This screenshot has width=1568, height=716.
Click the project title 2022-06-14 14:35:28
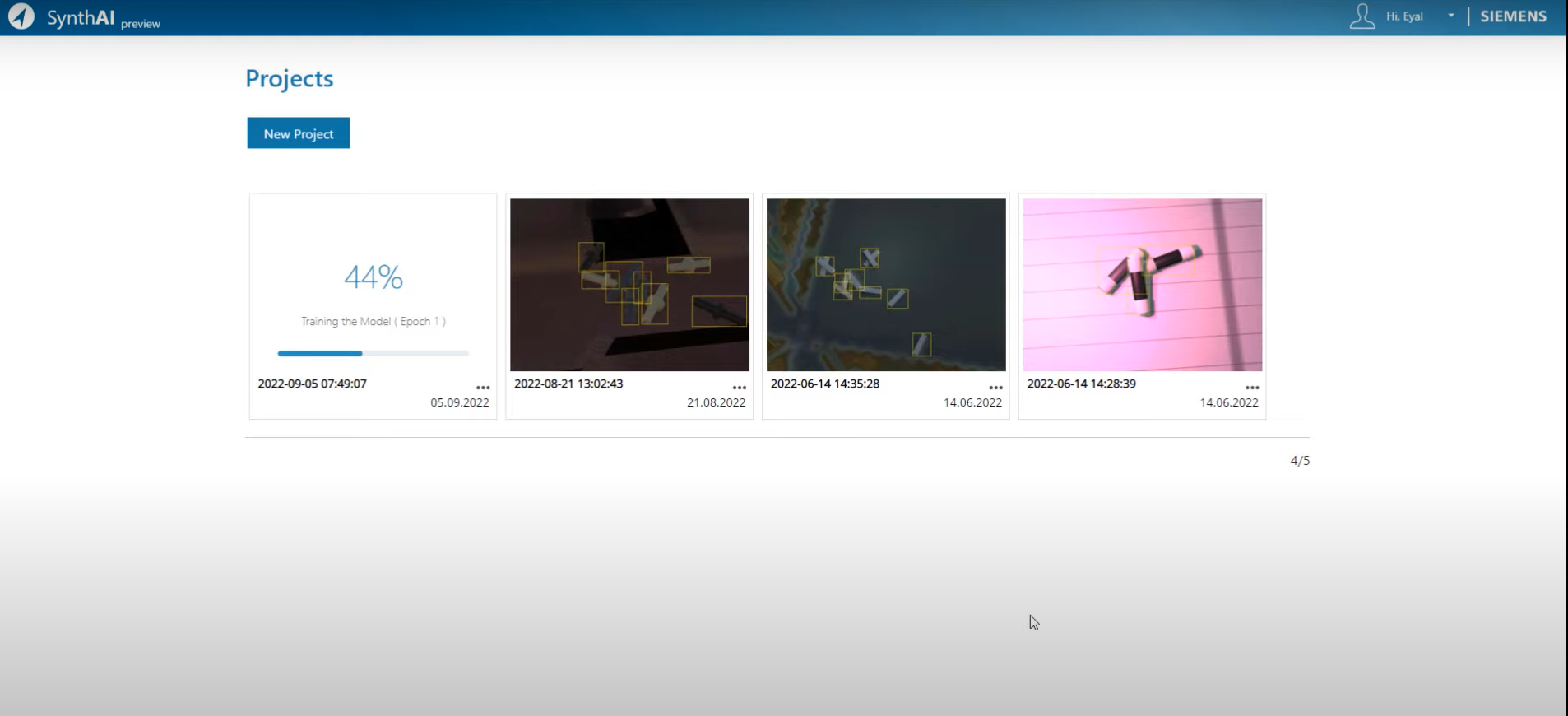pyautogui.click(x=824, y=384)
